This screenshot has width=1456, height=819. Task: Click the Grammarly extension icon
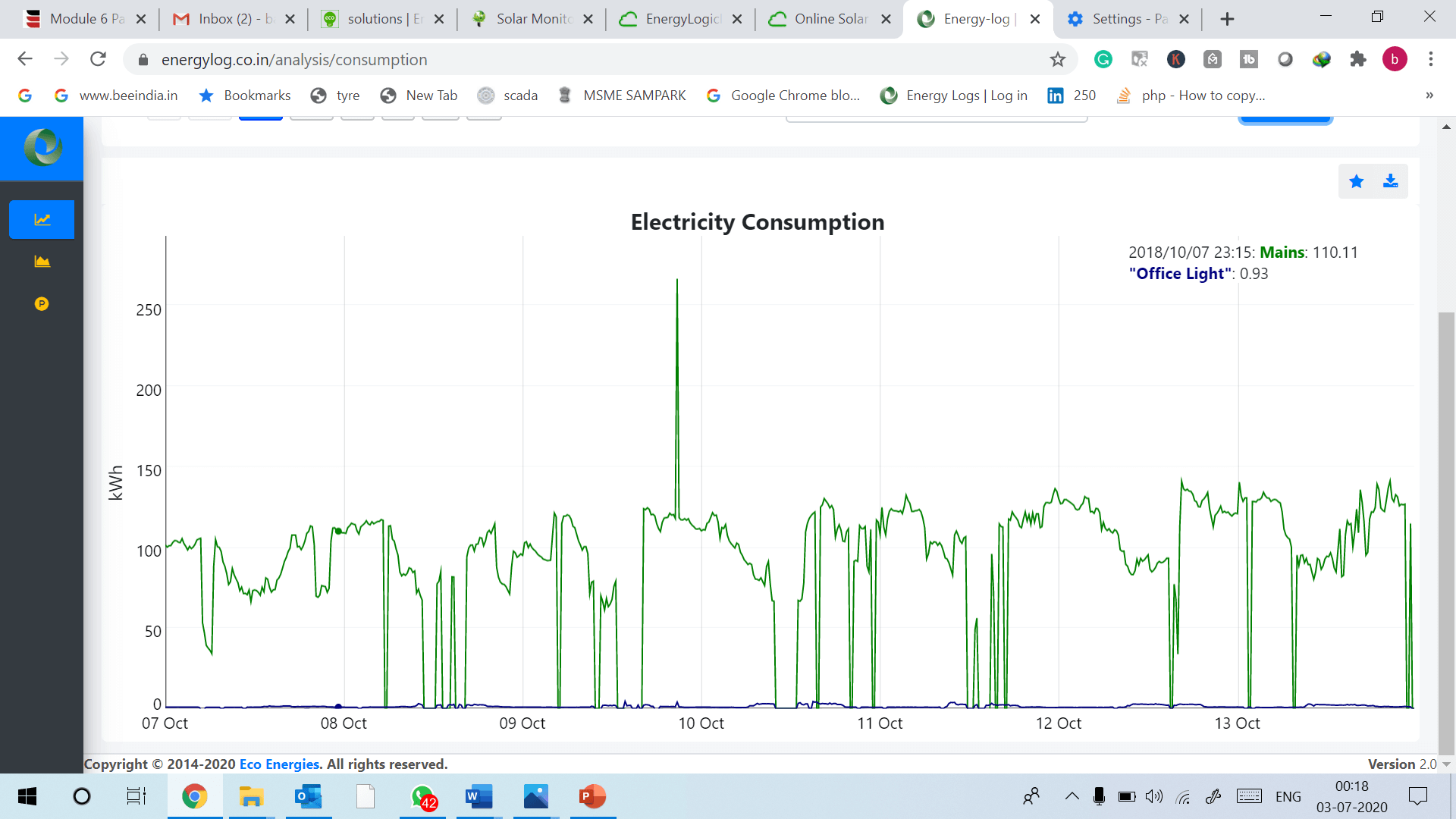[x=1103, y=59]
